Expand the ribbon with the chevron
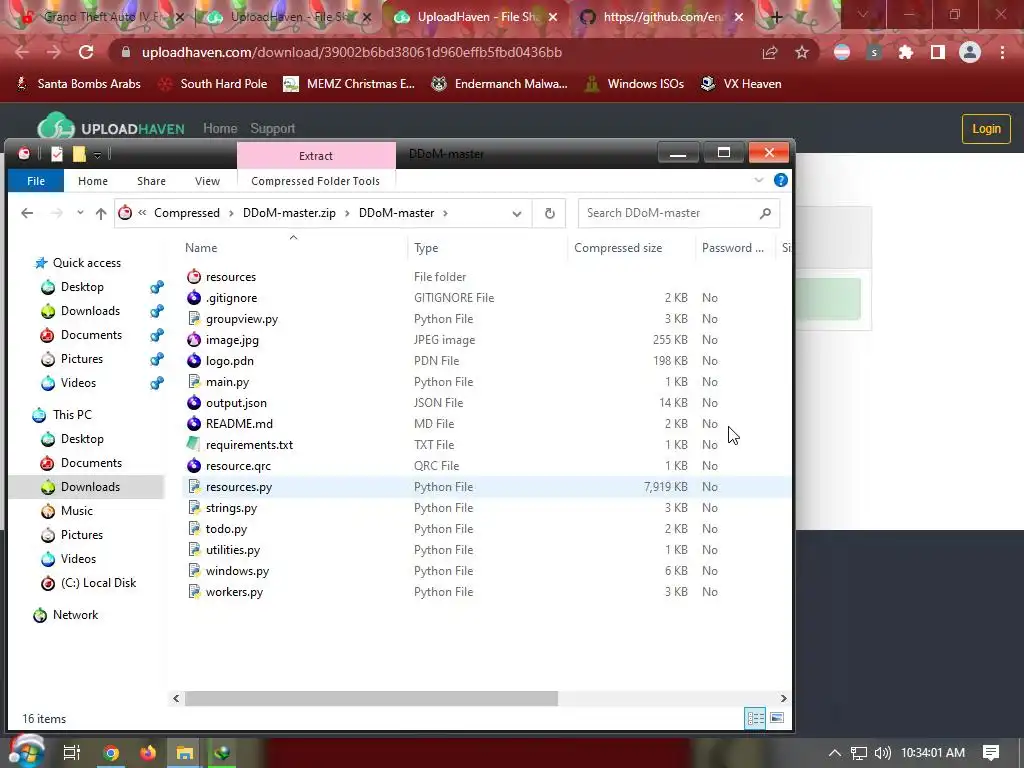Screen dimensions: 1024x768 (x=759, y=180)
